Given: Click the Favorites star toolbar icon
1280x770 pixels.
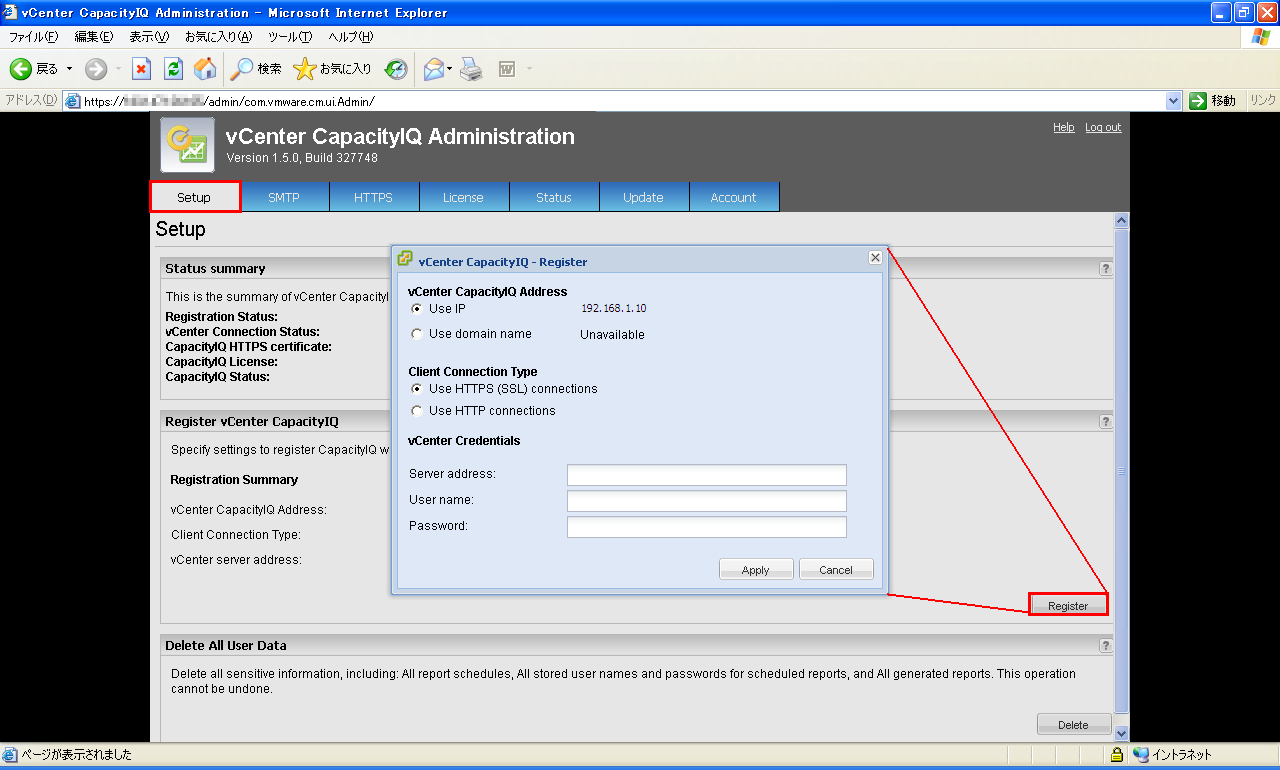Looking at the screenshot, I should coord(304,69).
